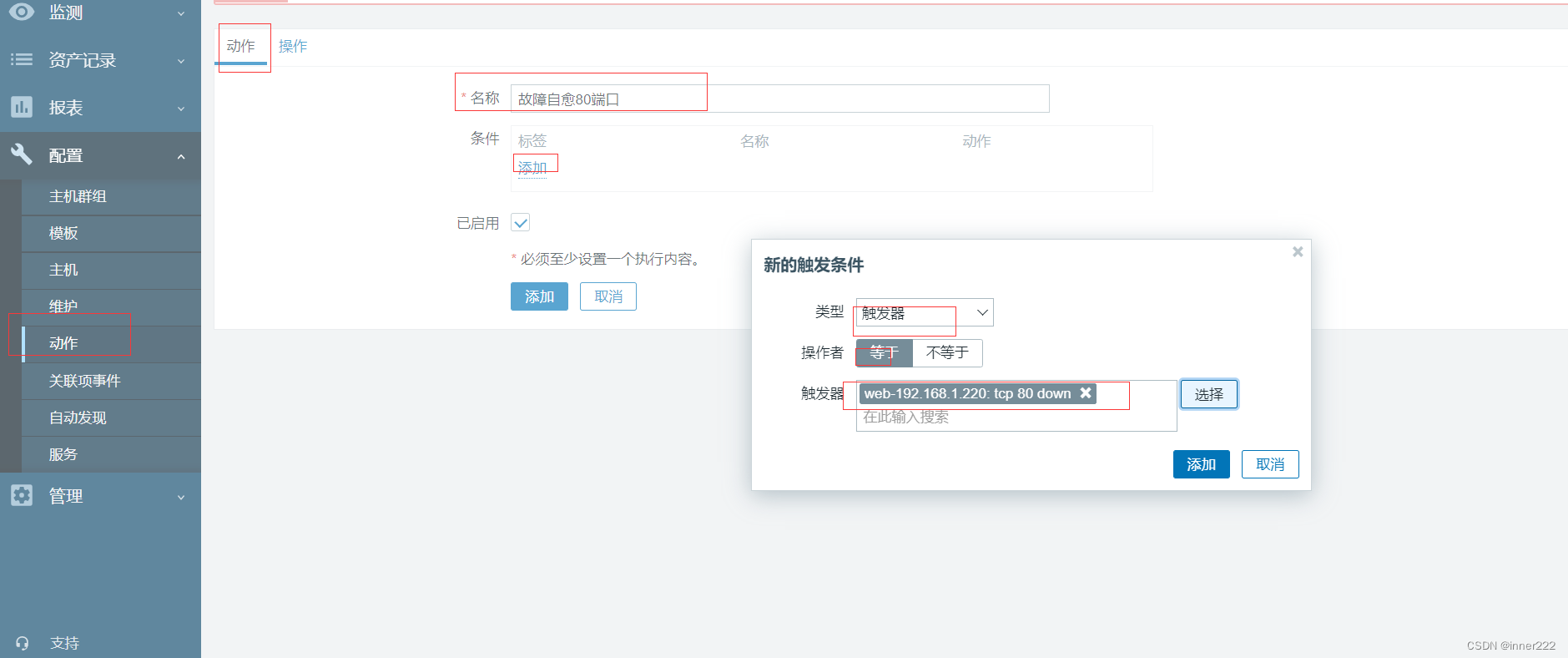Click the 动作 column header in conditions

976,141
